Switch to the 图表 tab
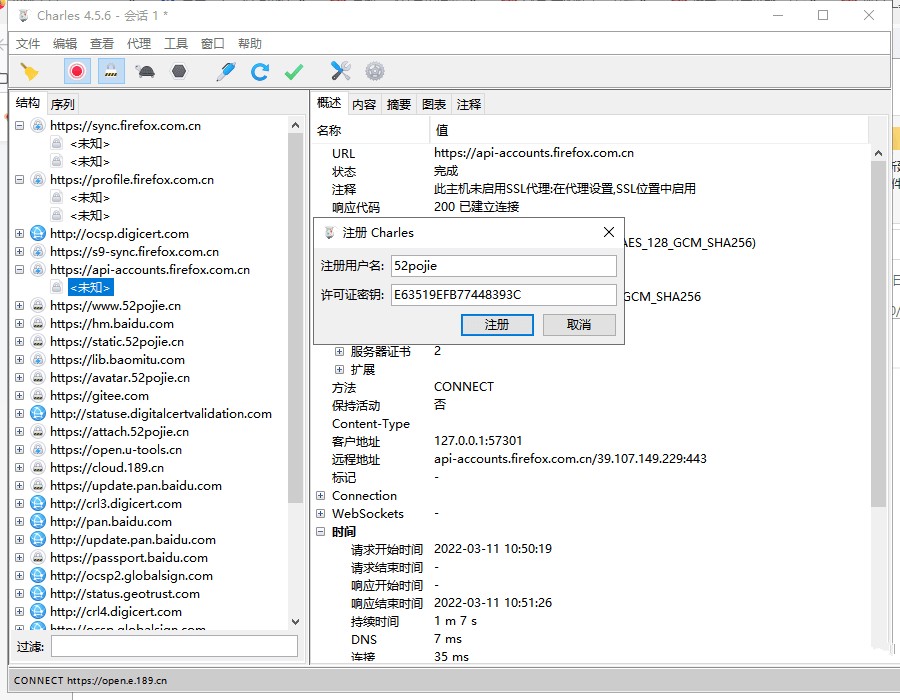 click(x=433, y=104)
